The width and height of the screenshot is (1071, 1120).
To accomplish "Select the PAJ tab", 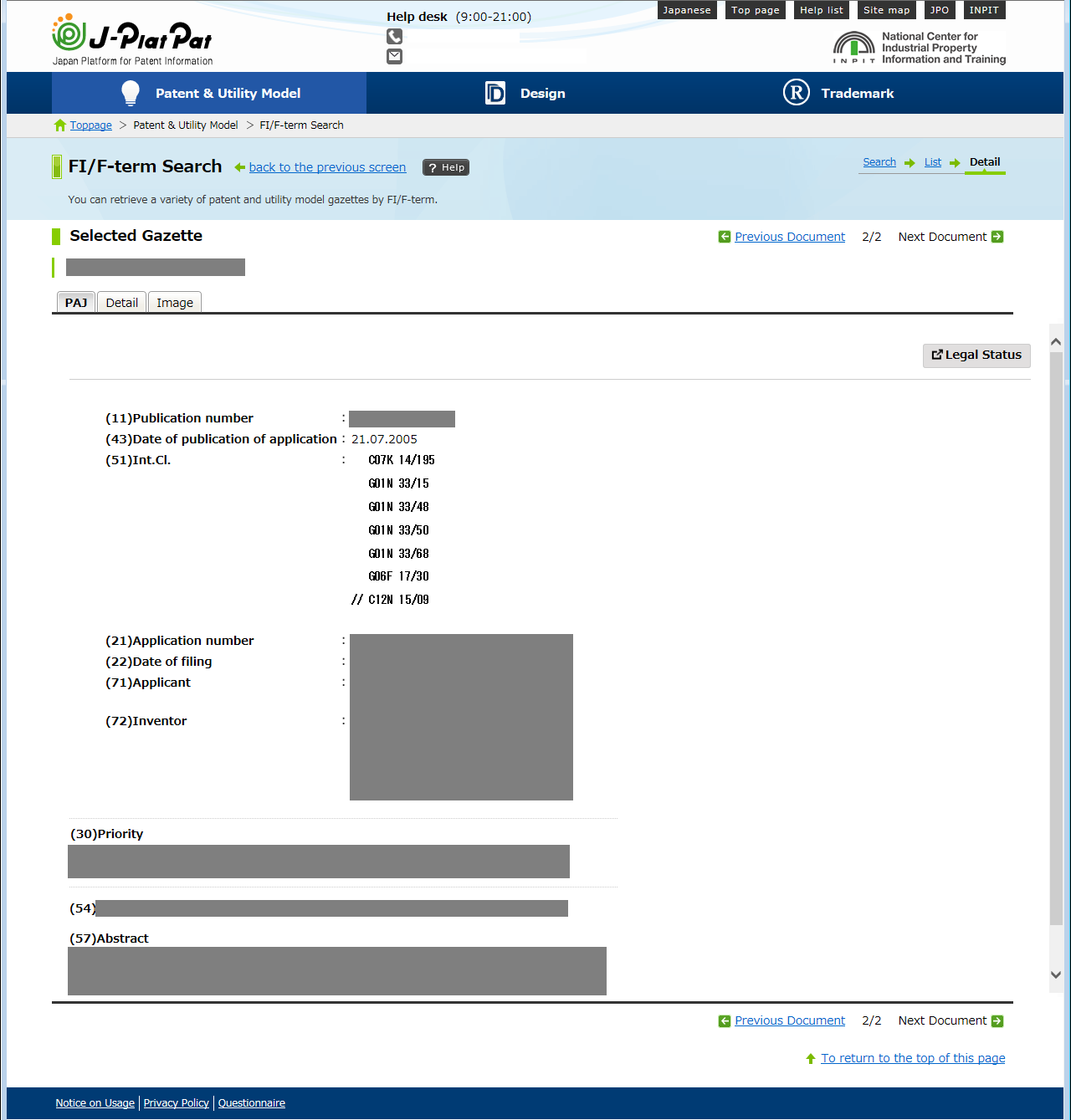I will [x=76, y=303].
